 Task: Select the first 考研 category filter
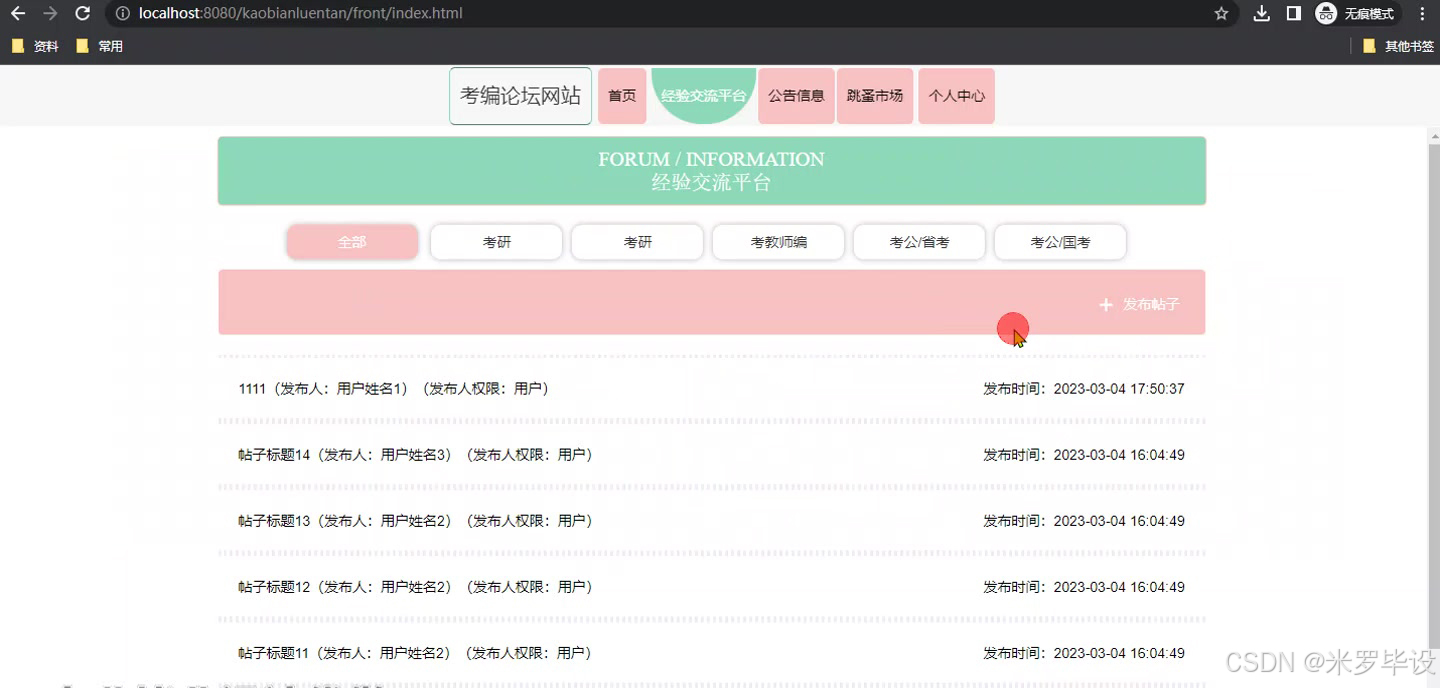[496, 242]
